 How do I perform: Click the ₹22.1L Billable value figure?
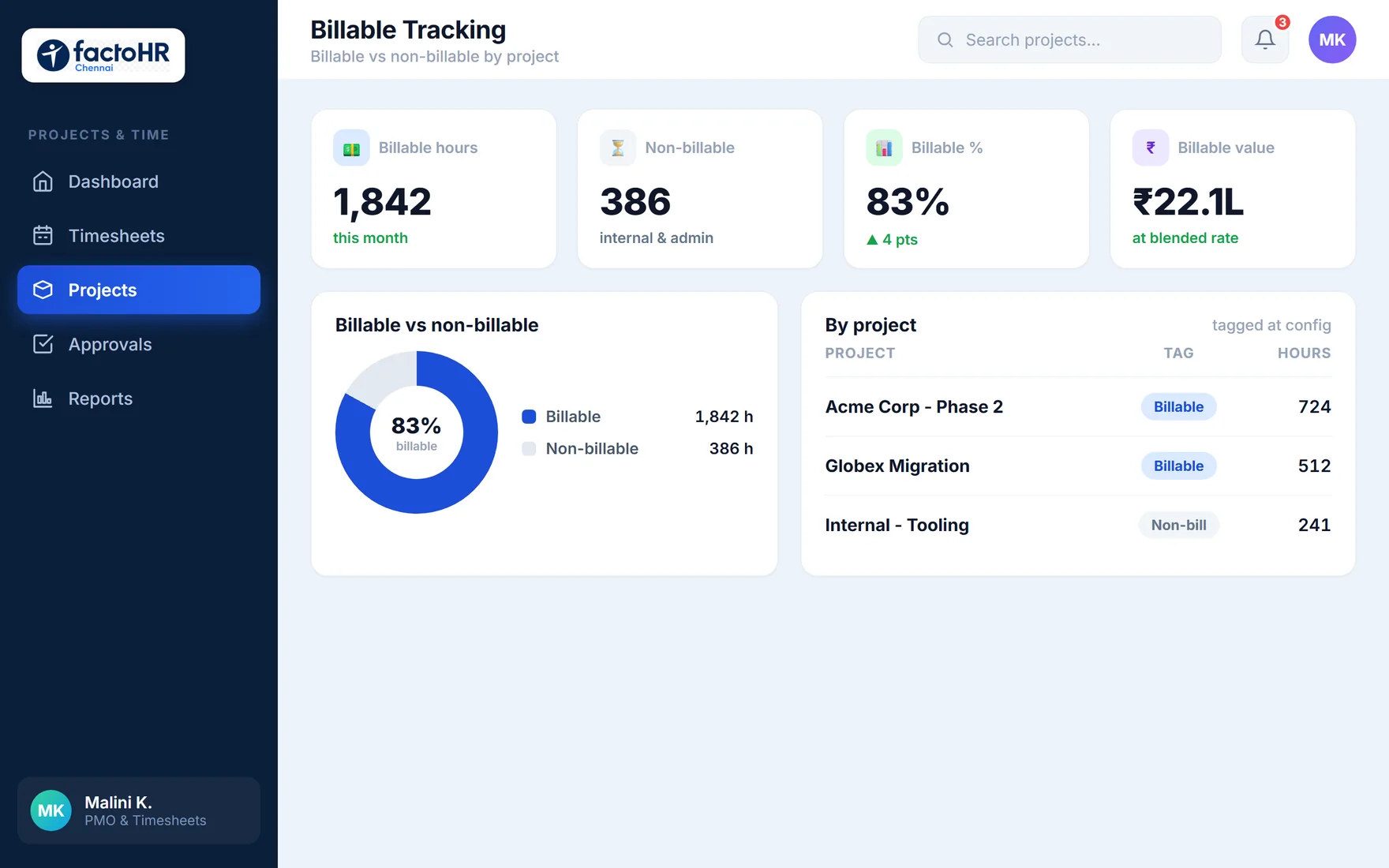tap(1188, 202)
